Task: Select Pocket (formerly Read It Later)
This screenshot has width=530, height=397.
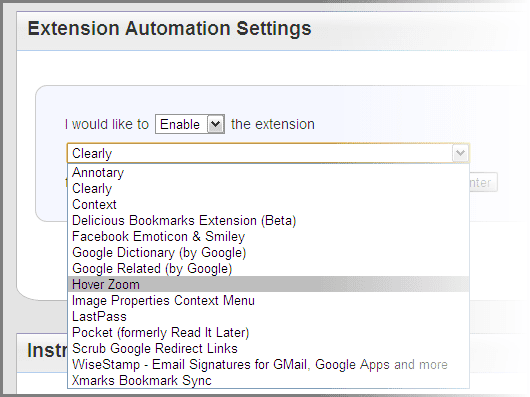Action: click(x=268, y=332)
